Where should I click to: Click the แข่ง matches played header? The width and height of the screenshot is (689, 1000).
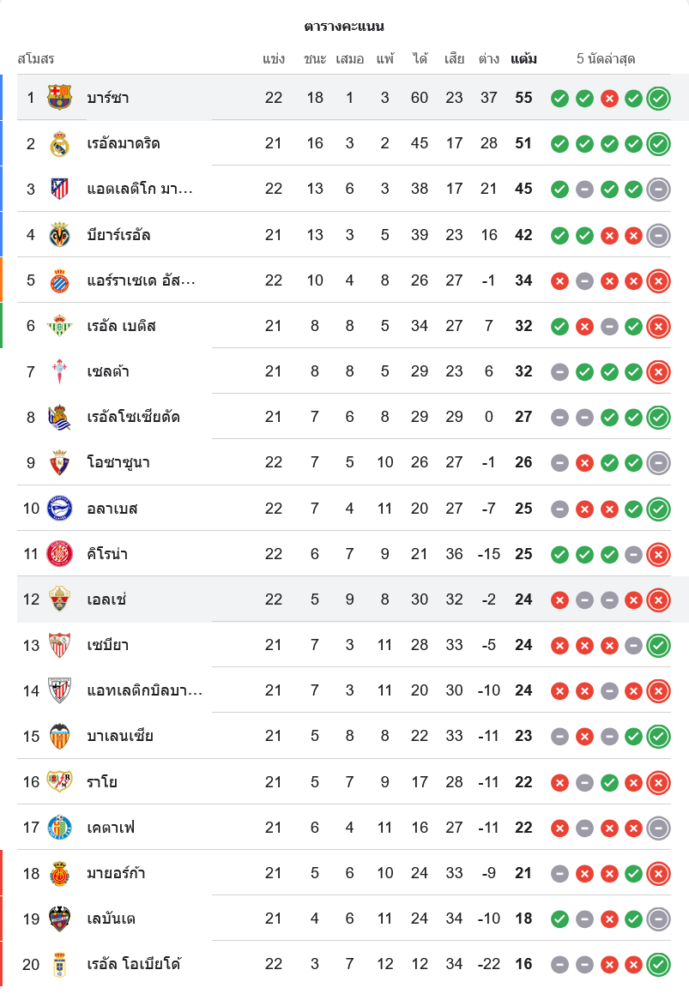pyautogui.click(x=274, y=59)
